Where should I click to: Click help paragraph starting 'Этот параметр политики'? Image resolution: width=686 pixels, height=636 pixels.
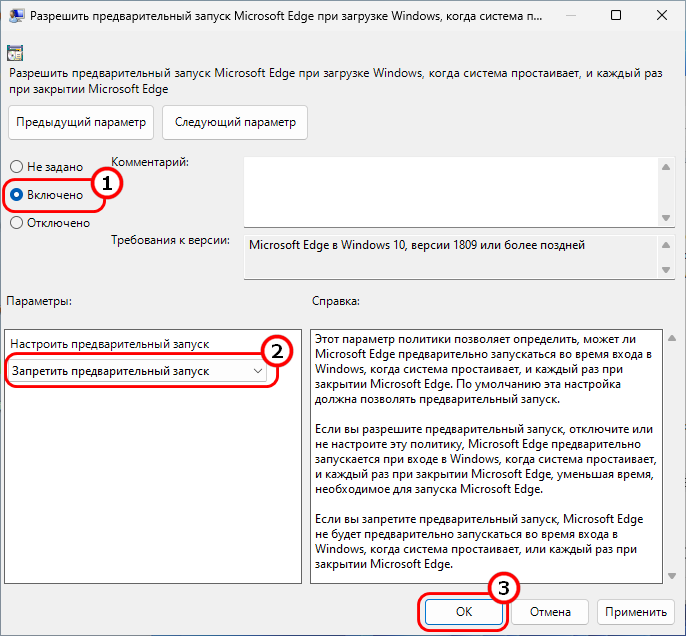coord(483,369)
